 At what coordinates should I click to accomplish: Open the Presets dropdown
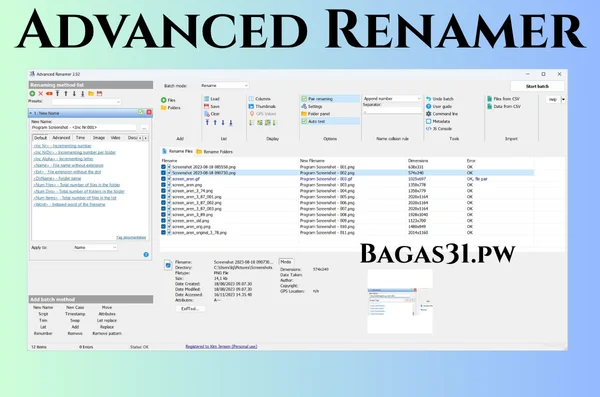click(86, 102)
